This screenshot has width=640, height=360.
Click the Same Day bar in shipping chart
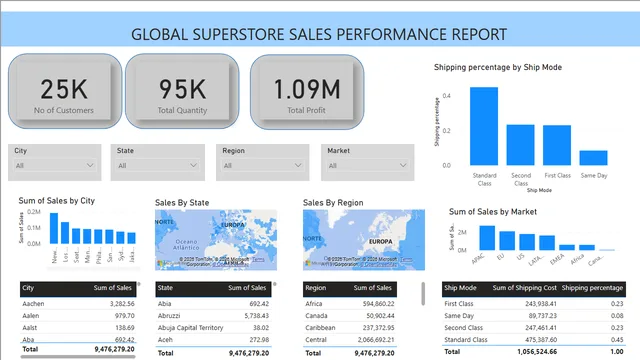pos(593,158)
